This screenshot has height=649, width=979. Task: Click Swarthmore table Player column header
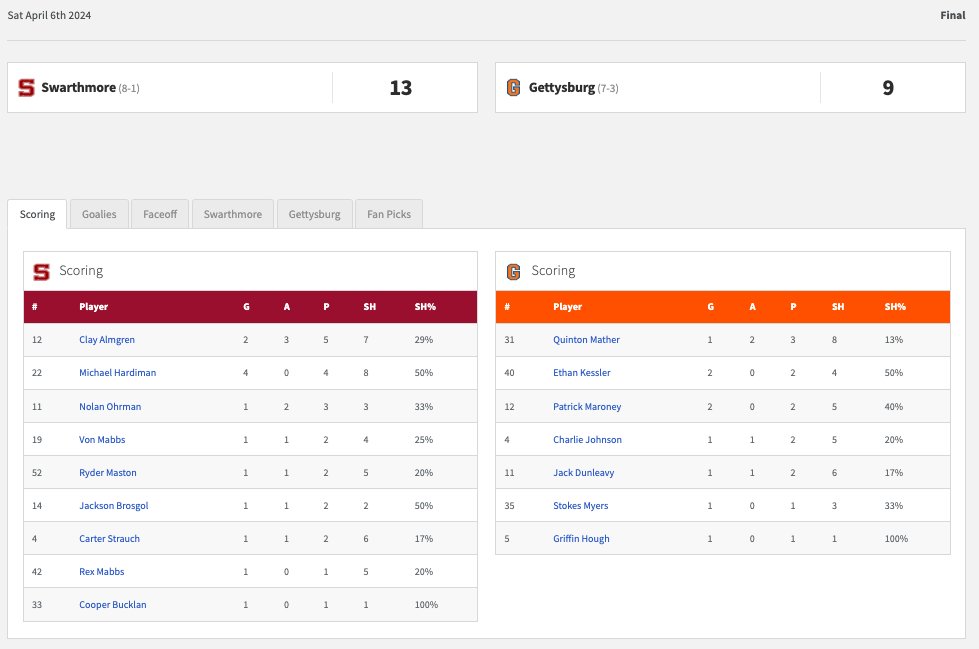pyautogui.click(x=94, y=307)
